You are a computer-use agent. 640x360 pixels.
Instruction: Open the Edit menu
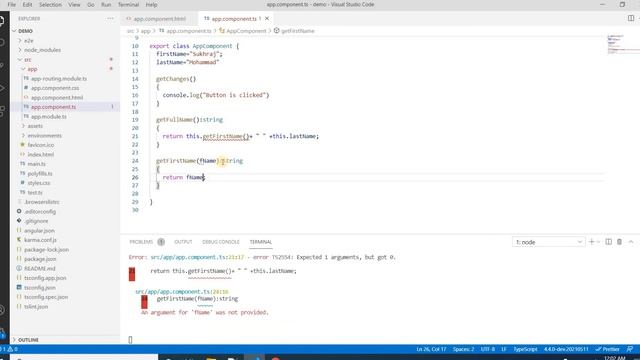(27, 4)
